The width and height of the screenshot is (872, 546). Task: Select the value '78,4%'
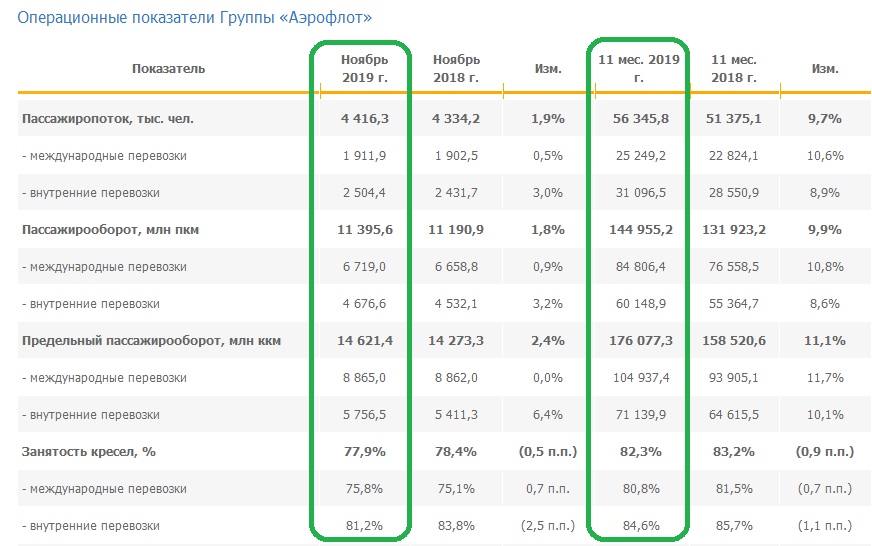click(456, 452)
